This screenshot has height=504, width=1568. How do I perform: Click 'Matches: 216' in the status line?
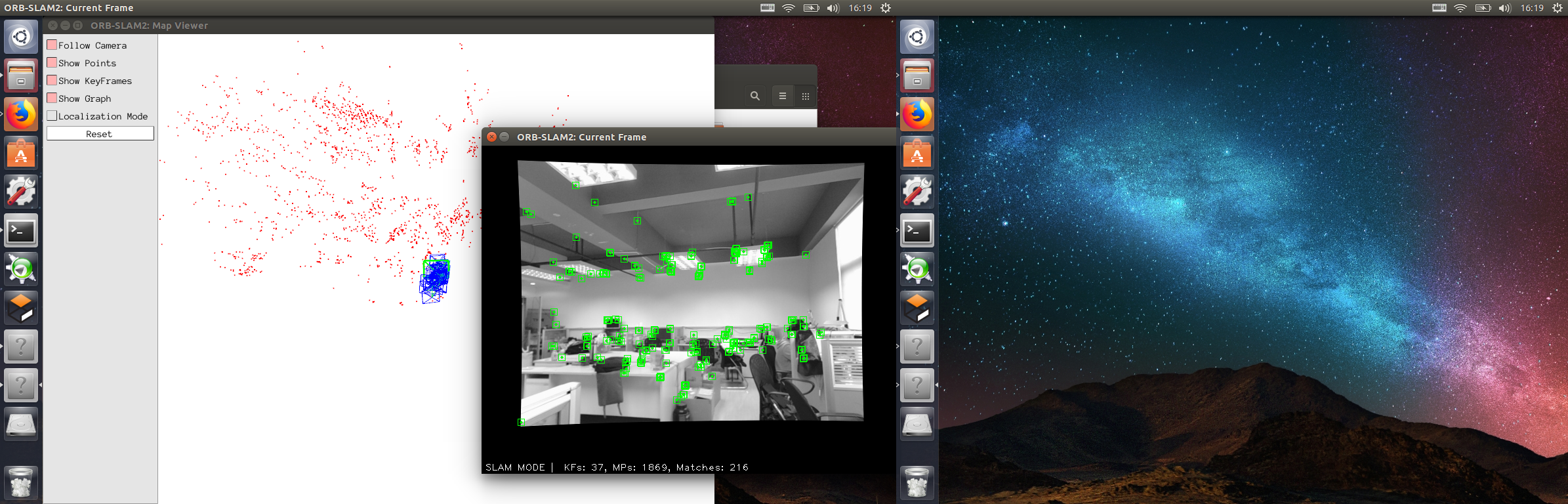(712, 467)
